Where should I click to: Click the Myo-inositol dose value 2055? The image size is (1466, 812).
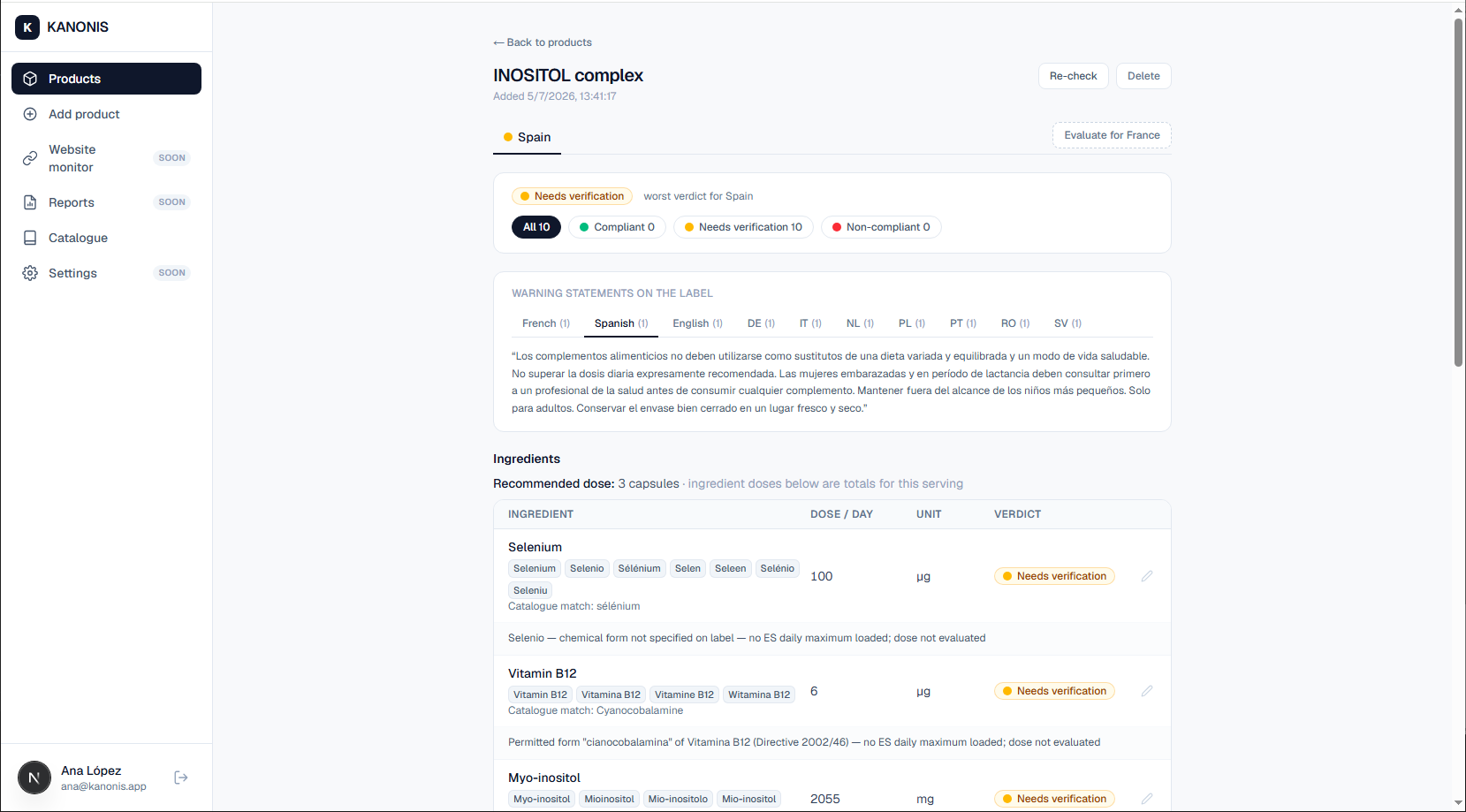click(825, 799)
